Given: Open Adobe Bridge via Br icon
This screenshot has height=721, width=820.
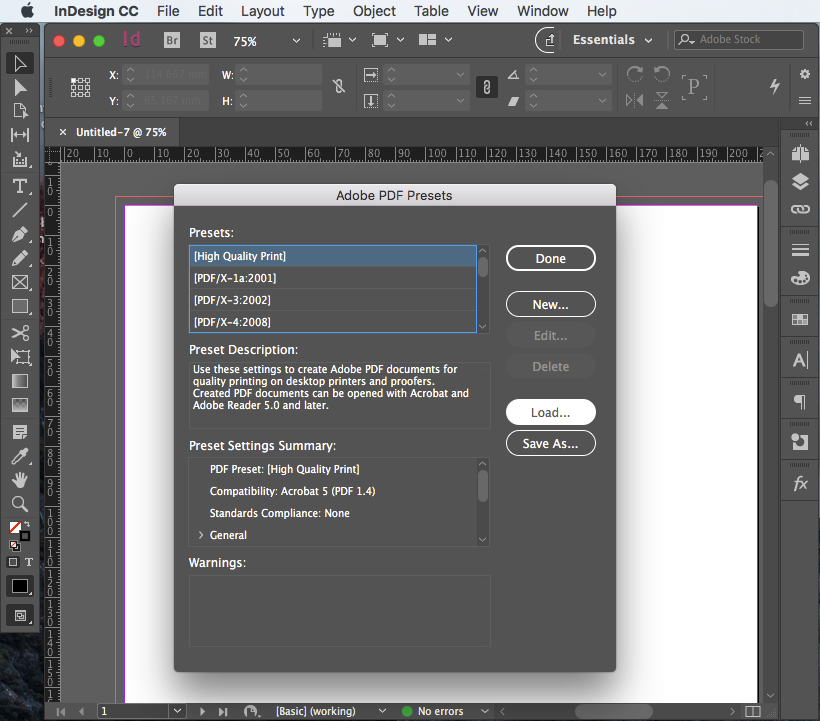Looking at the screenshot, I should click(172, 40).
